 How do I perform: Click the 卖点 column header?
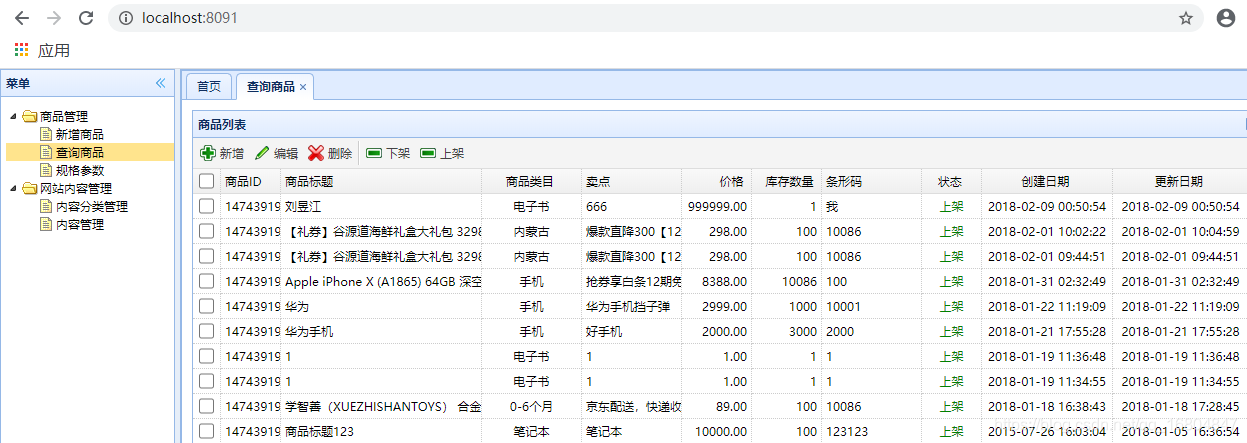click(631, 181)
